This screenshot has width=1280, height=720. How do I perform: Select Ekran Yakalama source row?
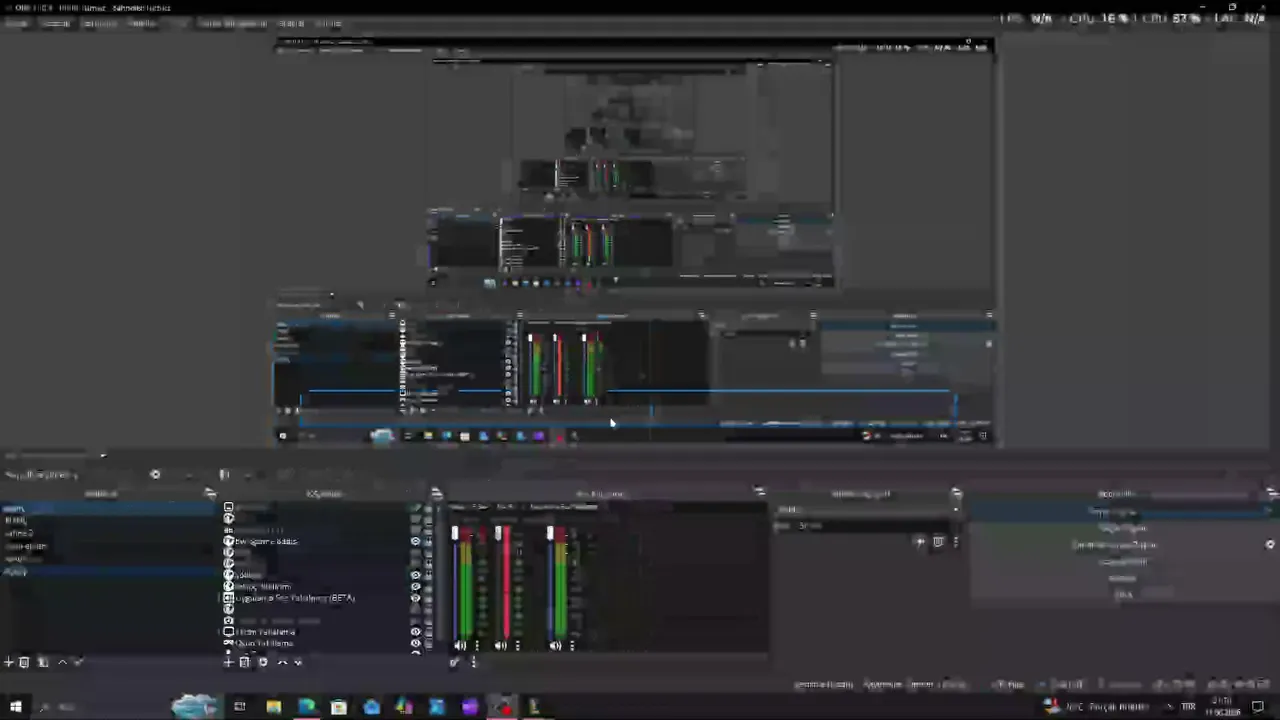pyautogui.click(x=320, y=632)
